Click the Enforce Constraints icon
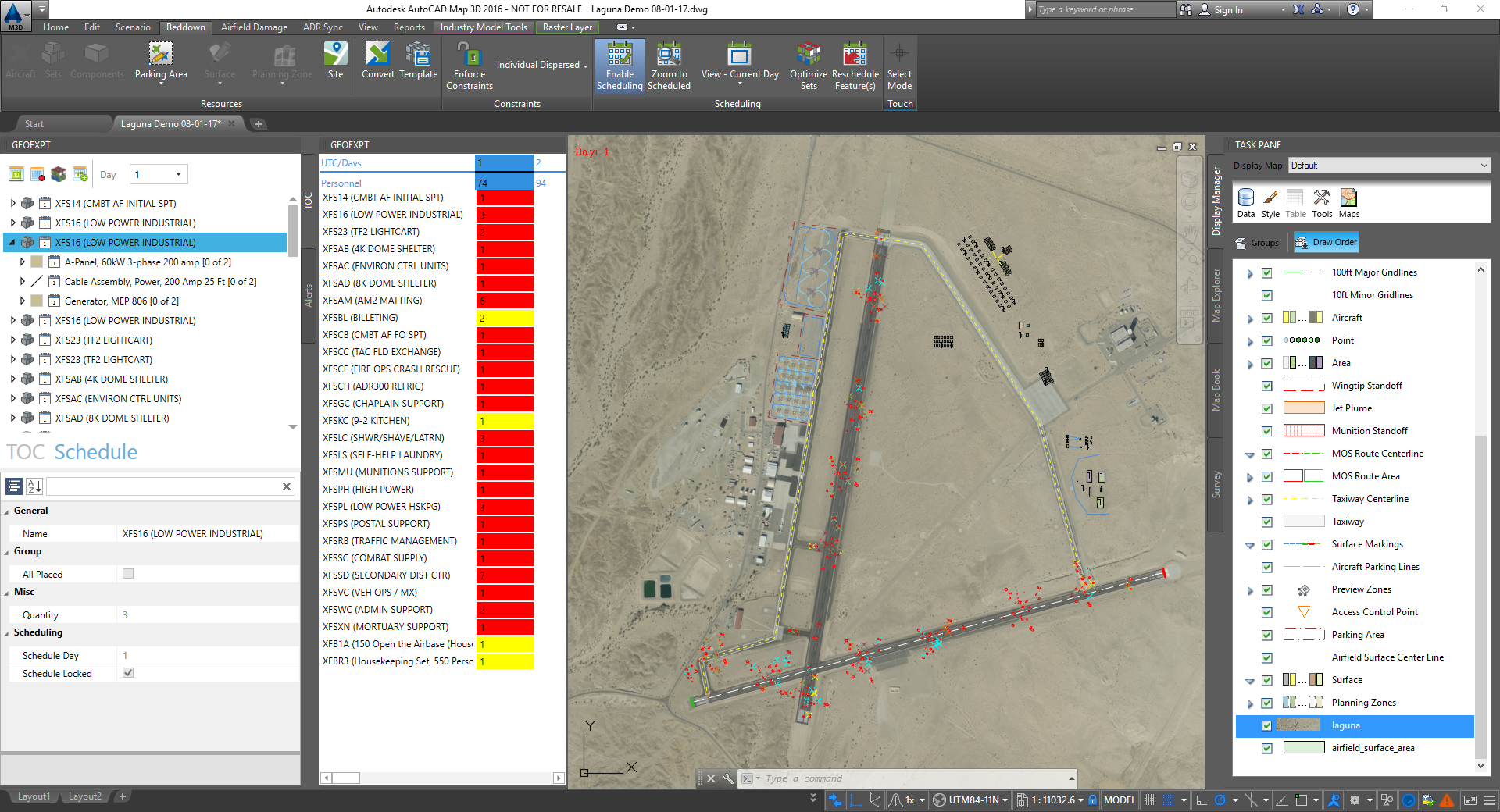Image resolution: width=1500 pixels, height=812 pixels. click(469, 55)
